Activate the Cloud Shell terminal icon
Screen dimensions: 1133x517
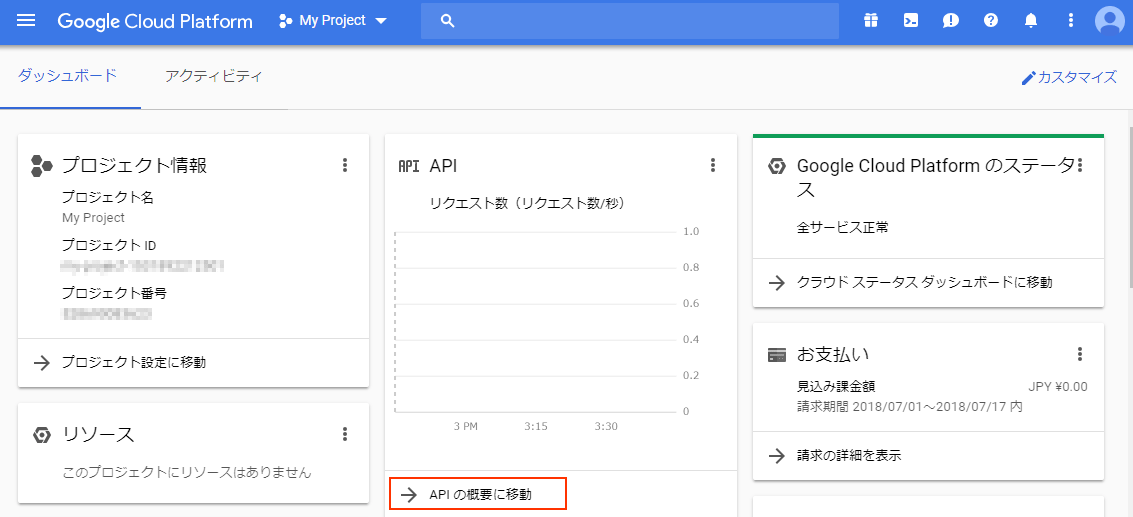point(911,21)
